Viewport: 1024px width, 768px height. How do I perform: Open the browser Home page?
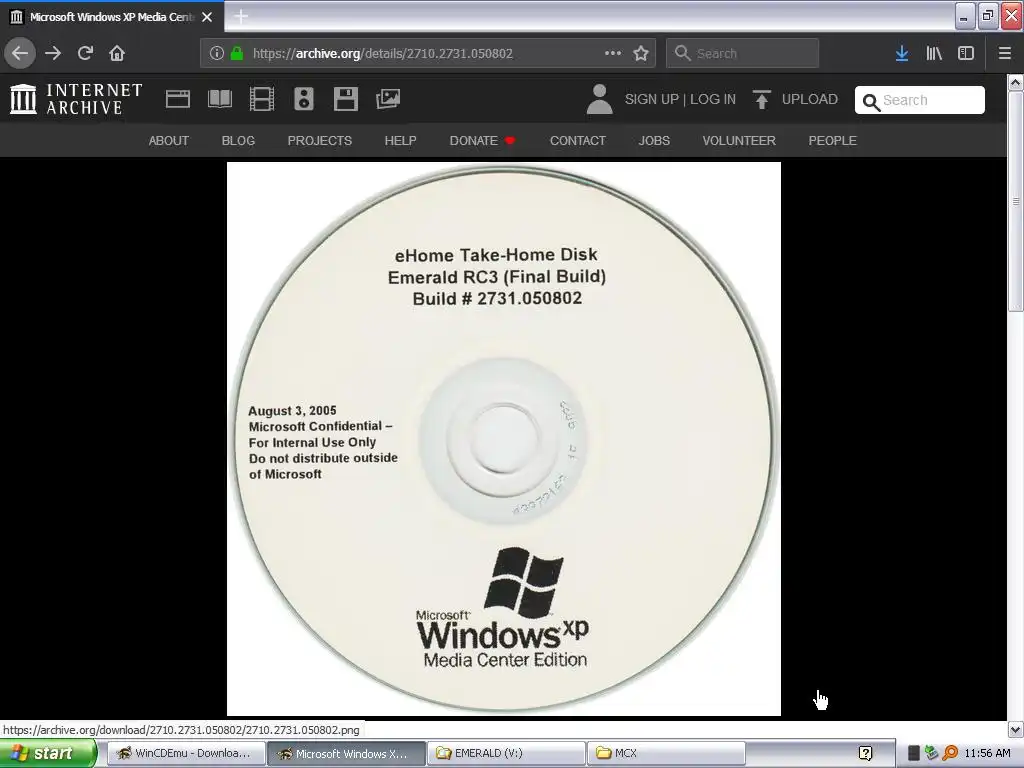tap(117, 53)
